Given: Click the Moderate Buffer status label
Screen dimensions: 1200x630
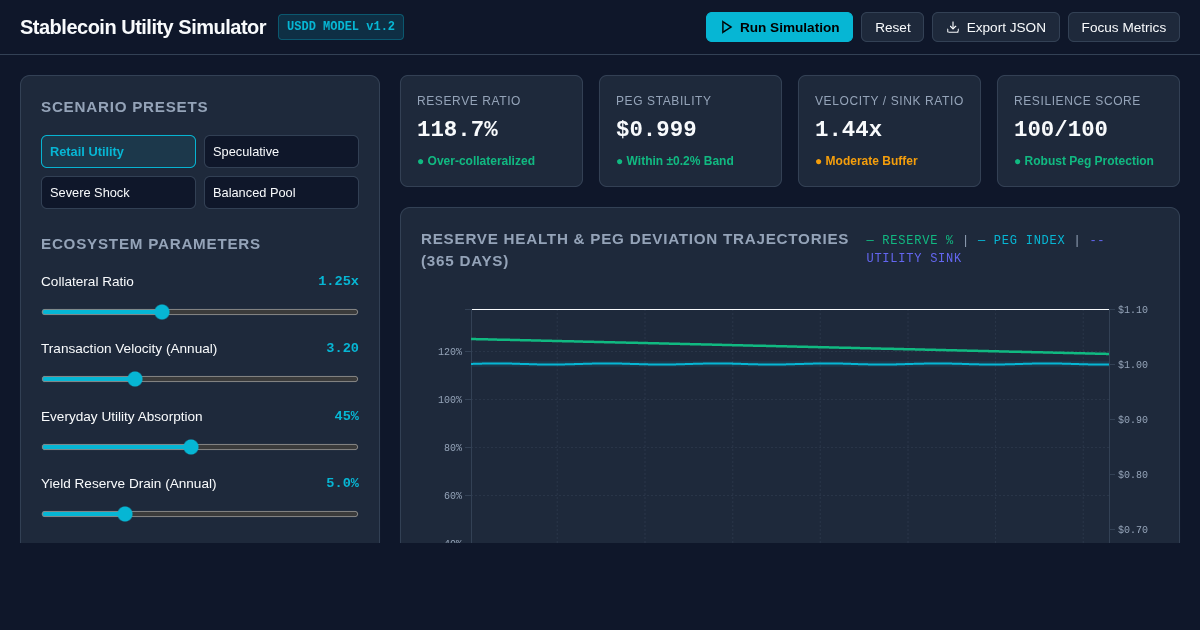Looking at the screenshot, I should (x=866, y=161).
